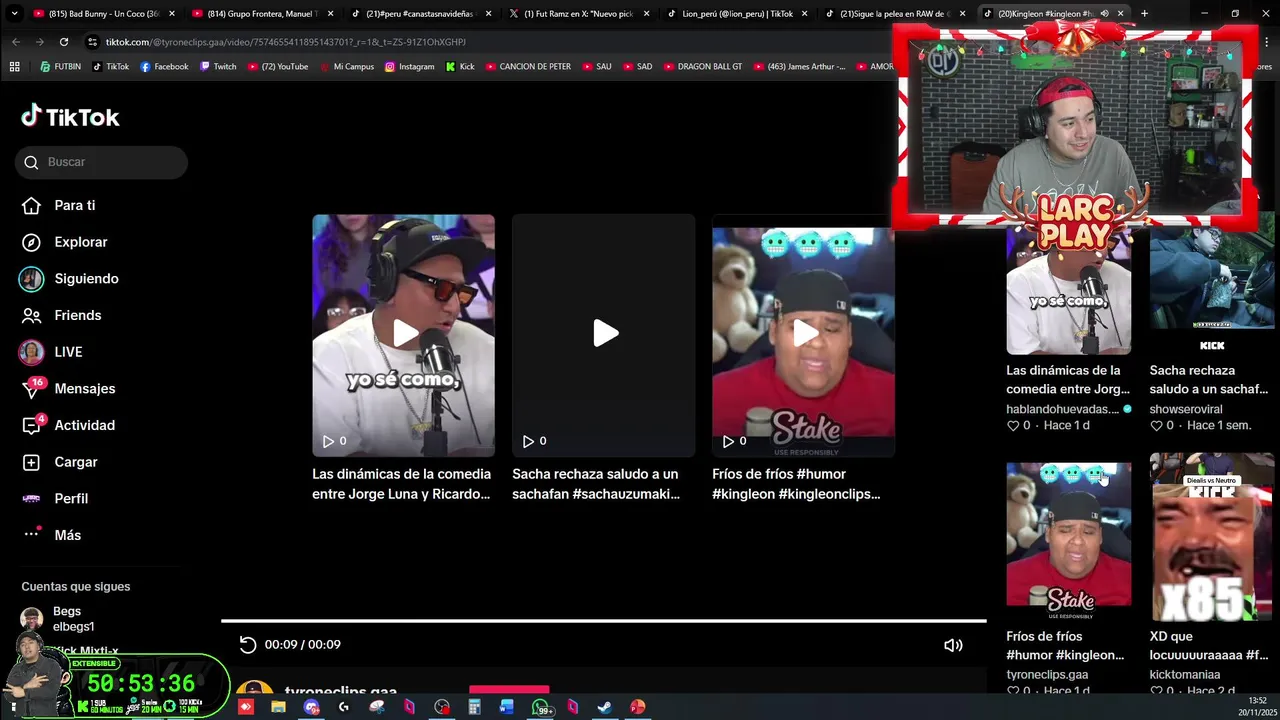Open Mensajes inbox

[x=68, y=389]
